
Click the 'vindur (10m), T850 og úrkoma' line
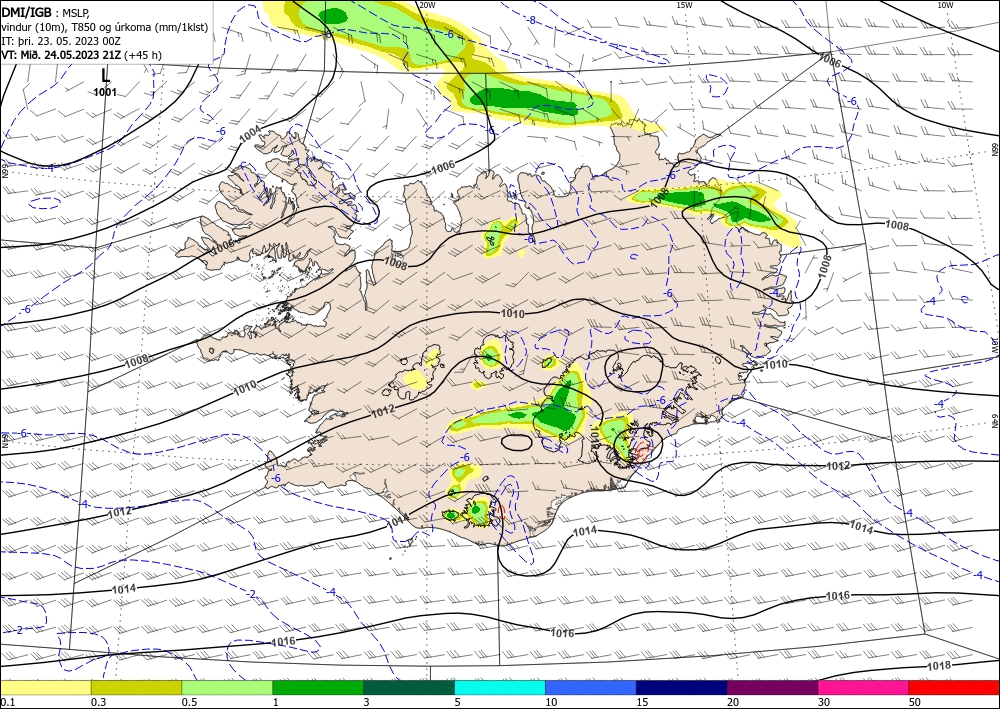pyautogui.click(x=105, y=27)
